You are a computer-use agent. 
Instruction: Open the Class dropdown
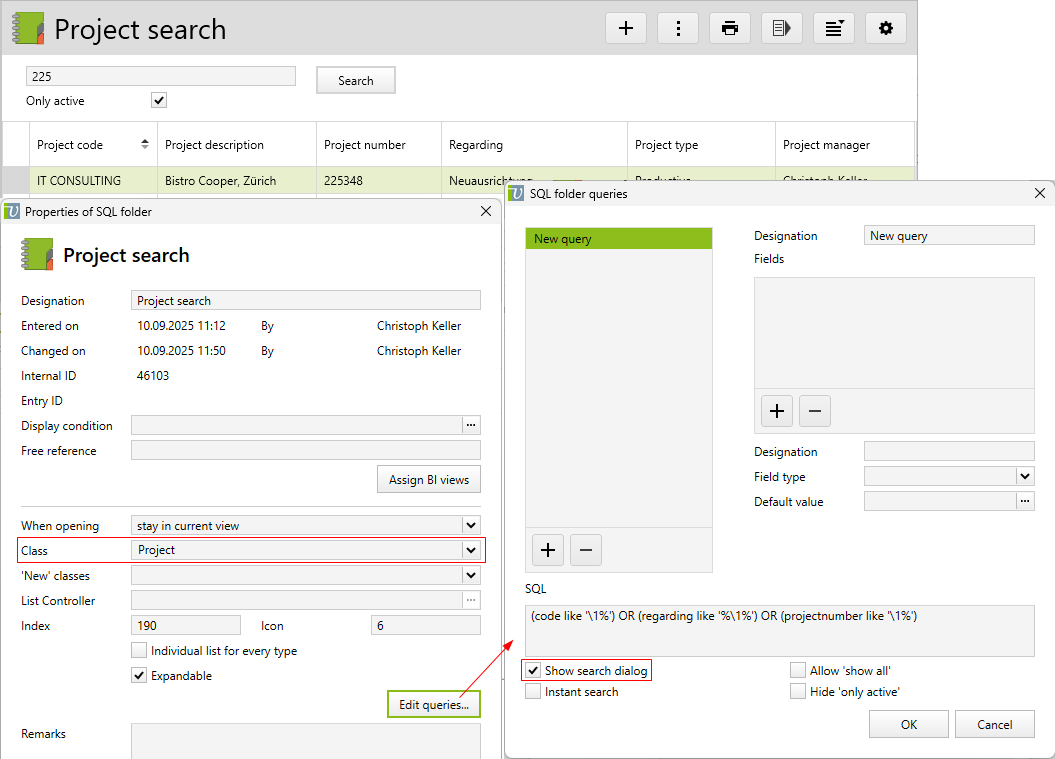coord(470,550)
